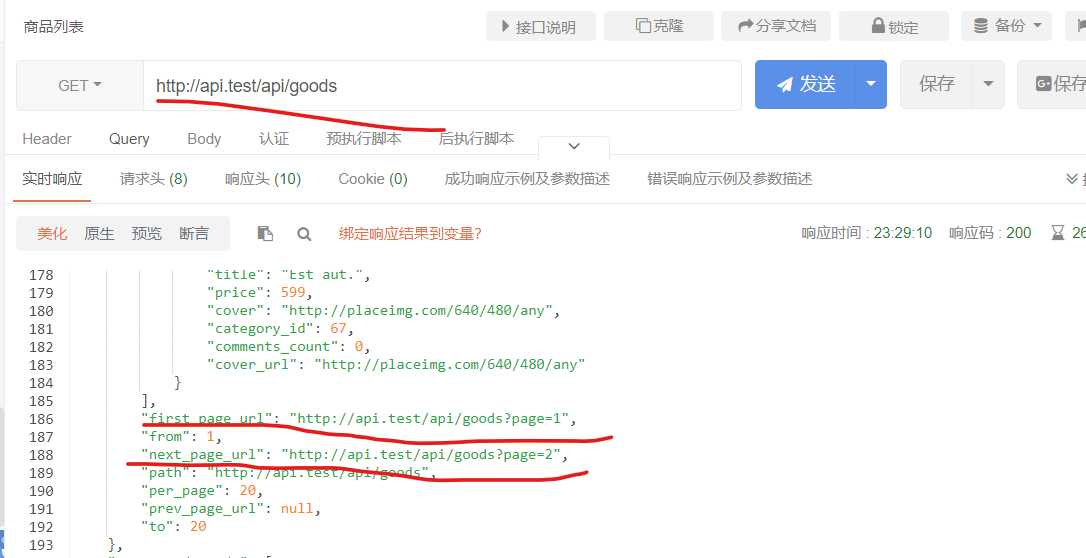Open the GET method dropdown
Image resolution: width=1086 pixels, height=558 pixels.
click(x=80, y=85)
